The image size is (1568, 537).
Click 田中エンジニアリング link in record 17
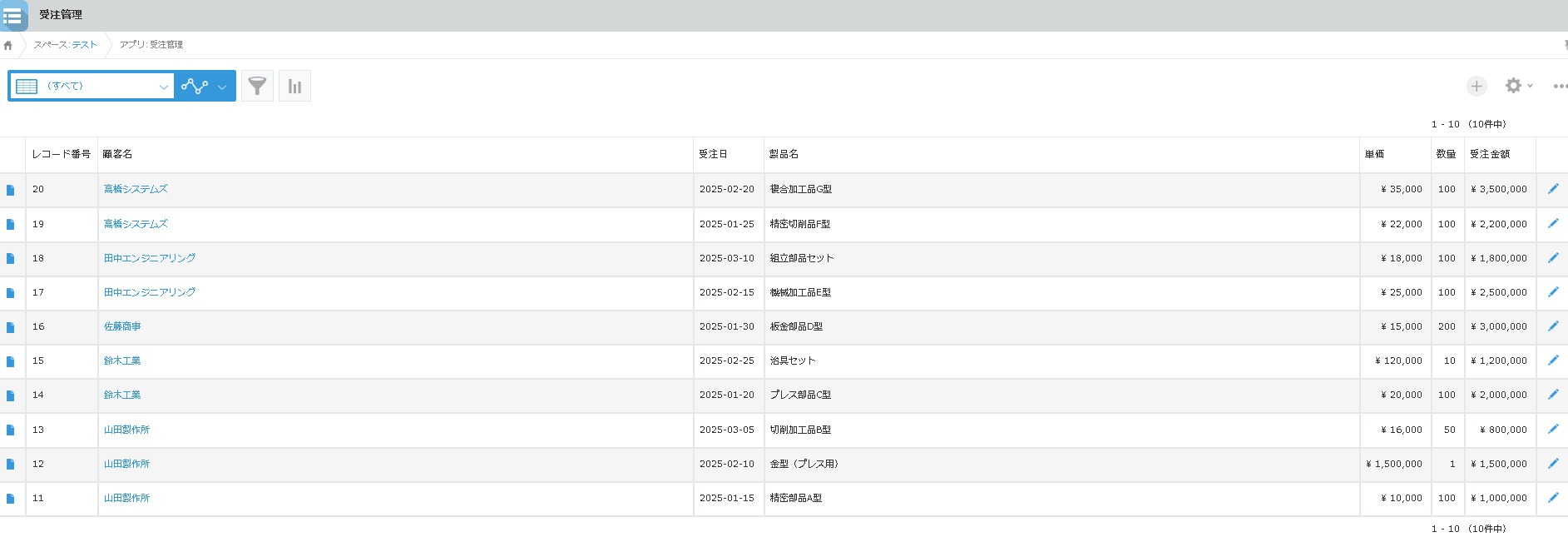150,292
